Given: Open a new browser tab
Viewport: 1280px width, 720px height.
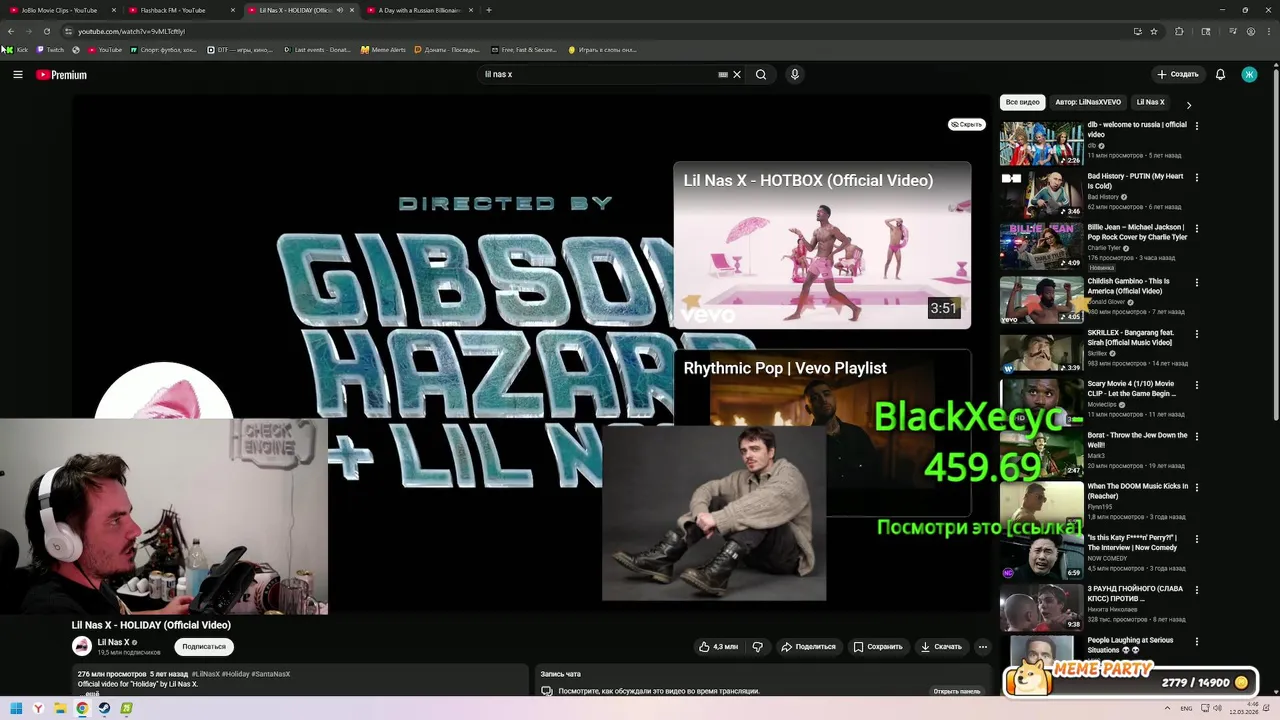Looking at the screenshot, I should point(489,10).
